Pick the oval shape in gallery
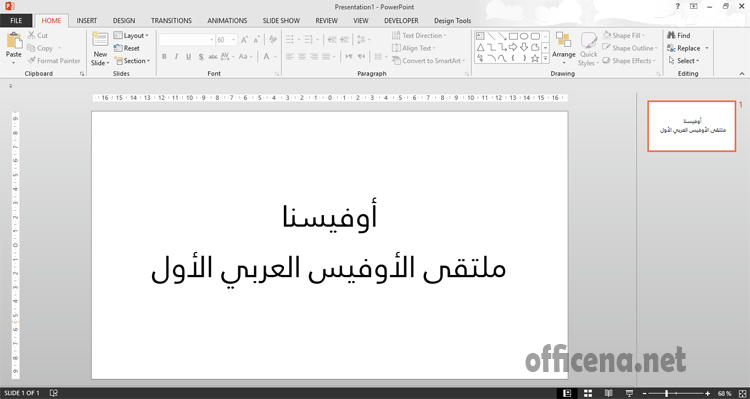This screenshot has height=399, width=750. (524, 36)
